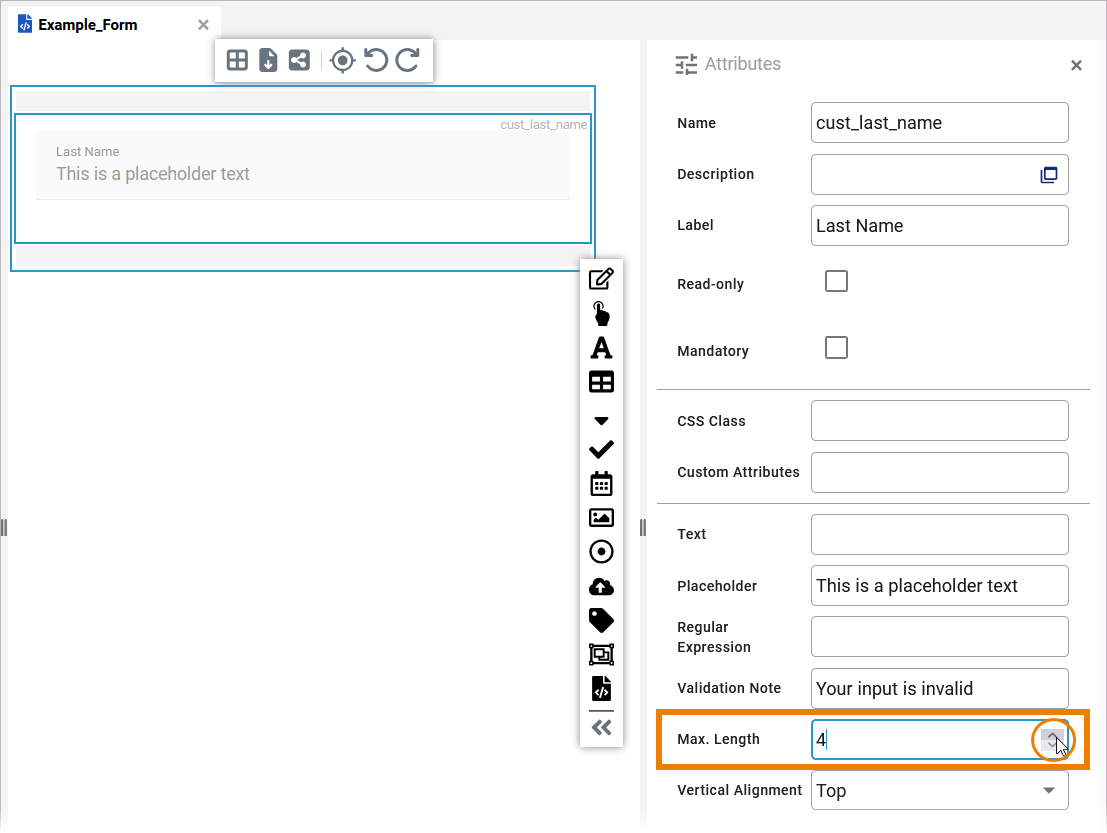Select the tag element icon

coord(601,621)
